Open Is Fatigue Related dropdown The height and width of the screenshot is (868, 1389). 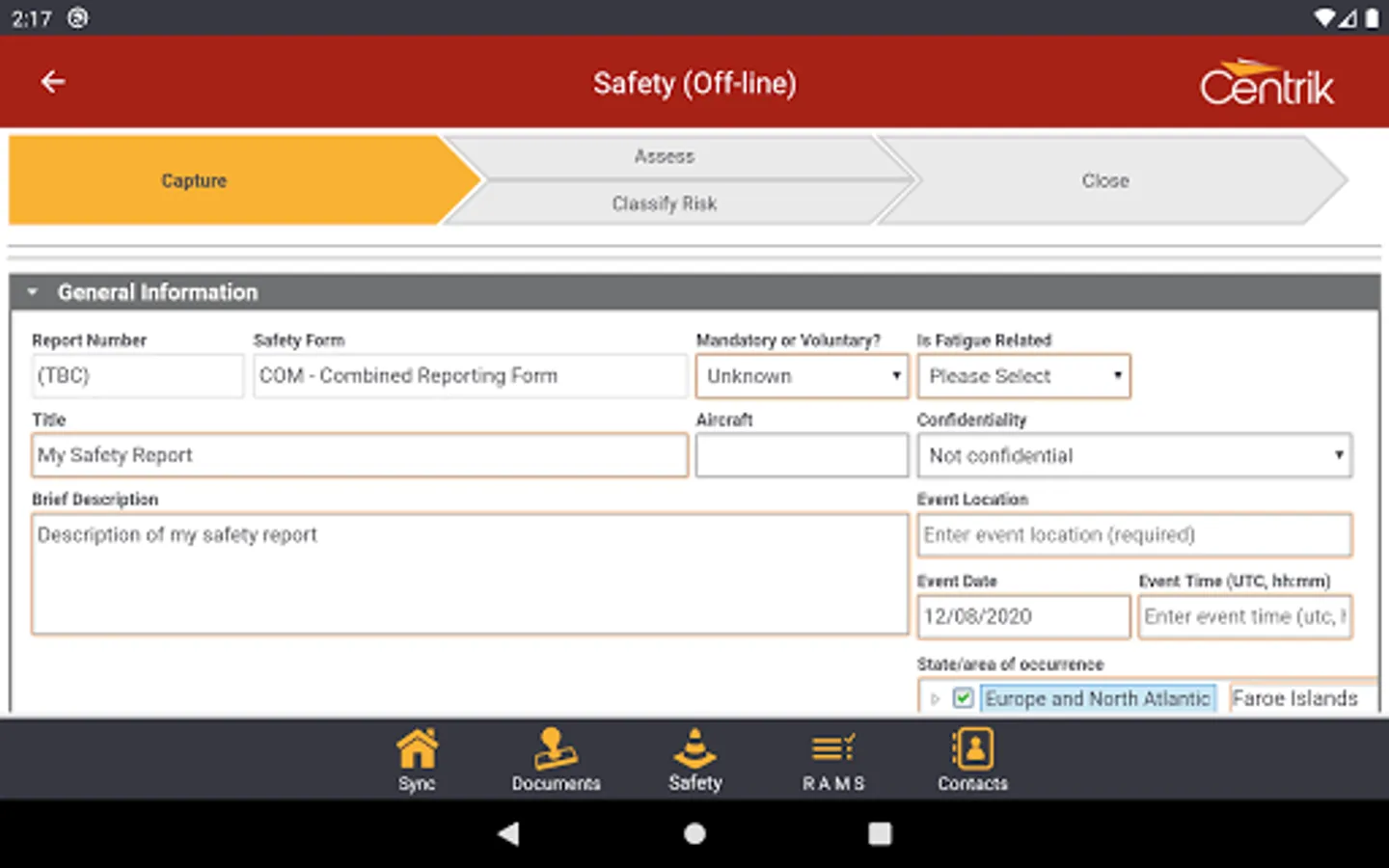(1023, 376)
